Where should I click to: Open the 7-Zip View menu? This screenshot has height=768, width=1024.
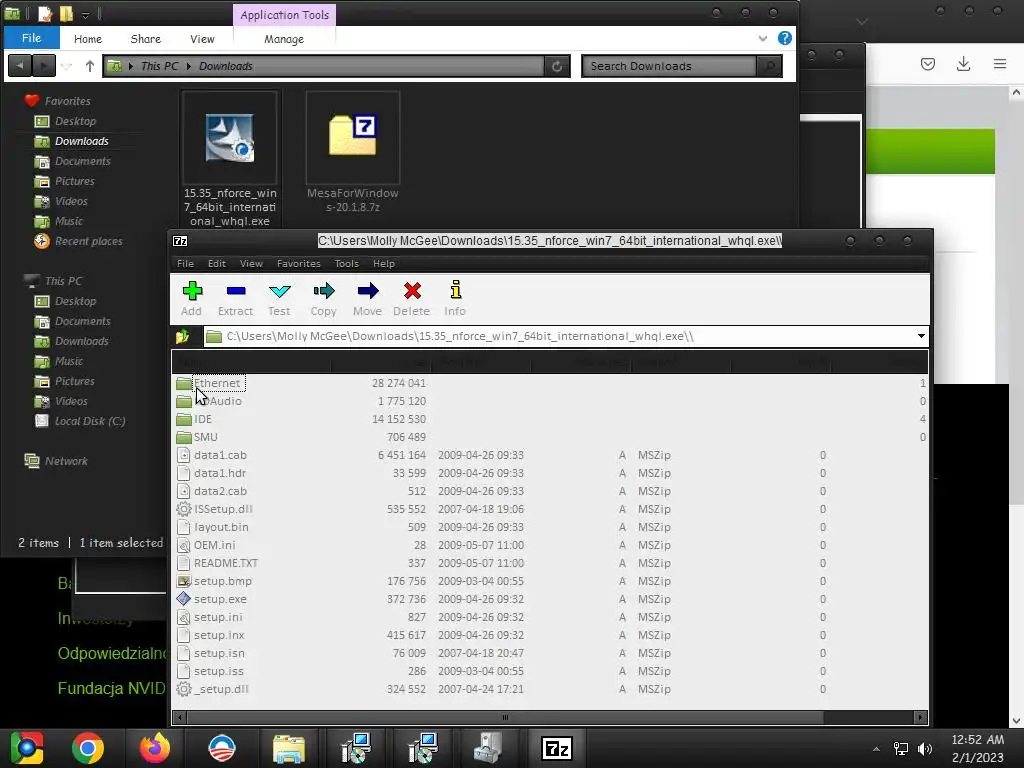251,264
